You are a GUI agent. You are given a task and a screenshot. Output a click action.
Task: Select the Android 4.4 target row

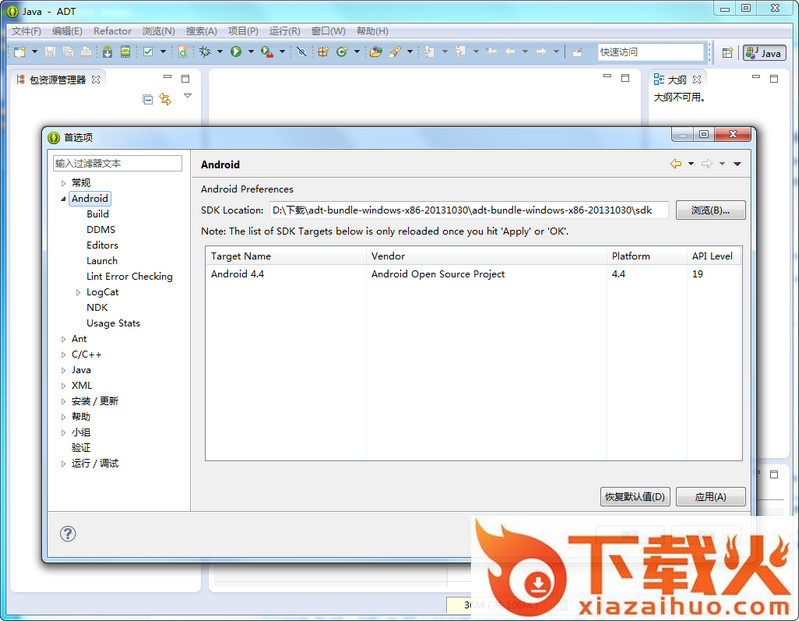400,274
